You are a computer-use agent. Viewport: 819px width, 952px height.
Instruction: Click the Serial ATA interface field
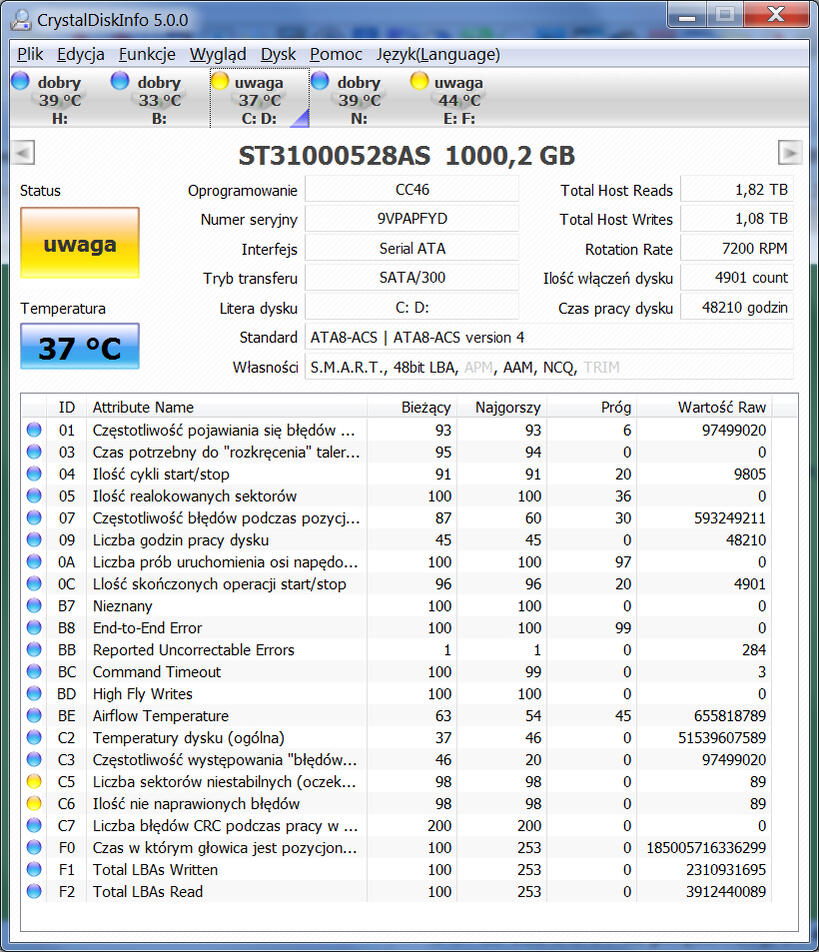click(x=412, y=248)
